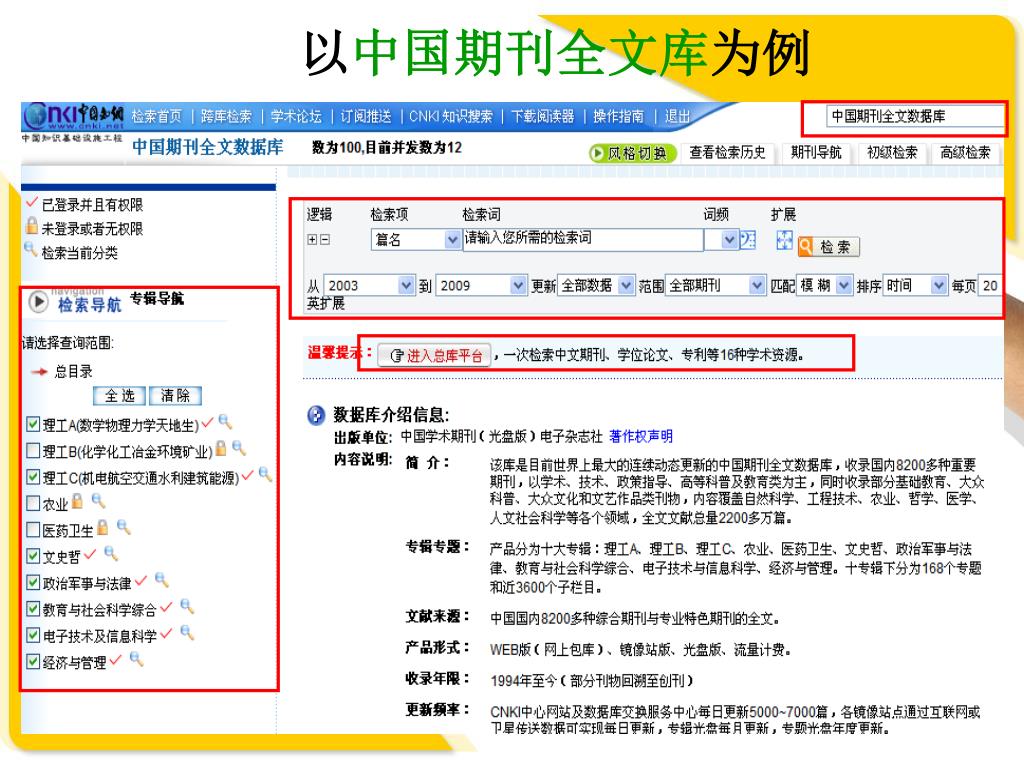Click red checkmark beside 经济与管理 row
Image resolution: width=1024 pixels, height=768 pixels.
pos(116,660)
